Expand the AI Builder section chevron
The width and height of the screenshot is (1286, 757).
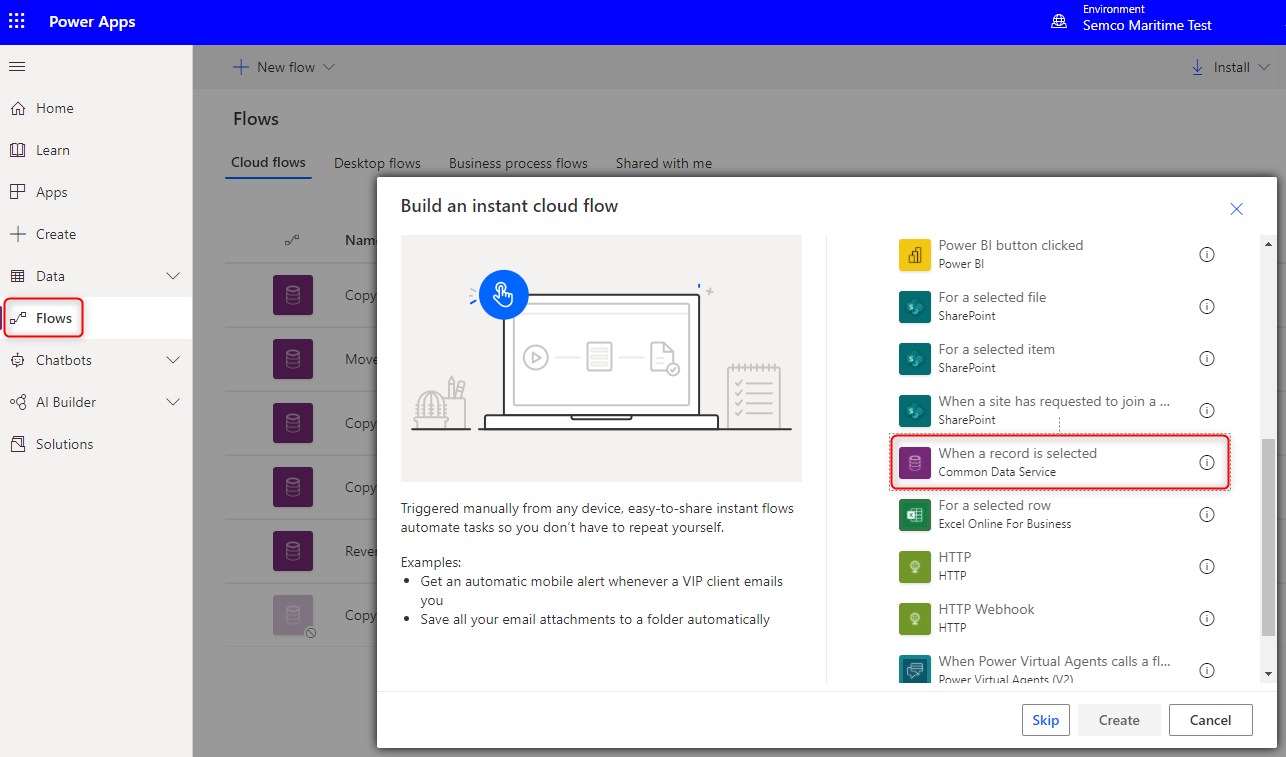[x=173, y=402]
